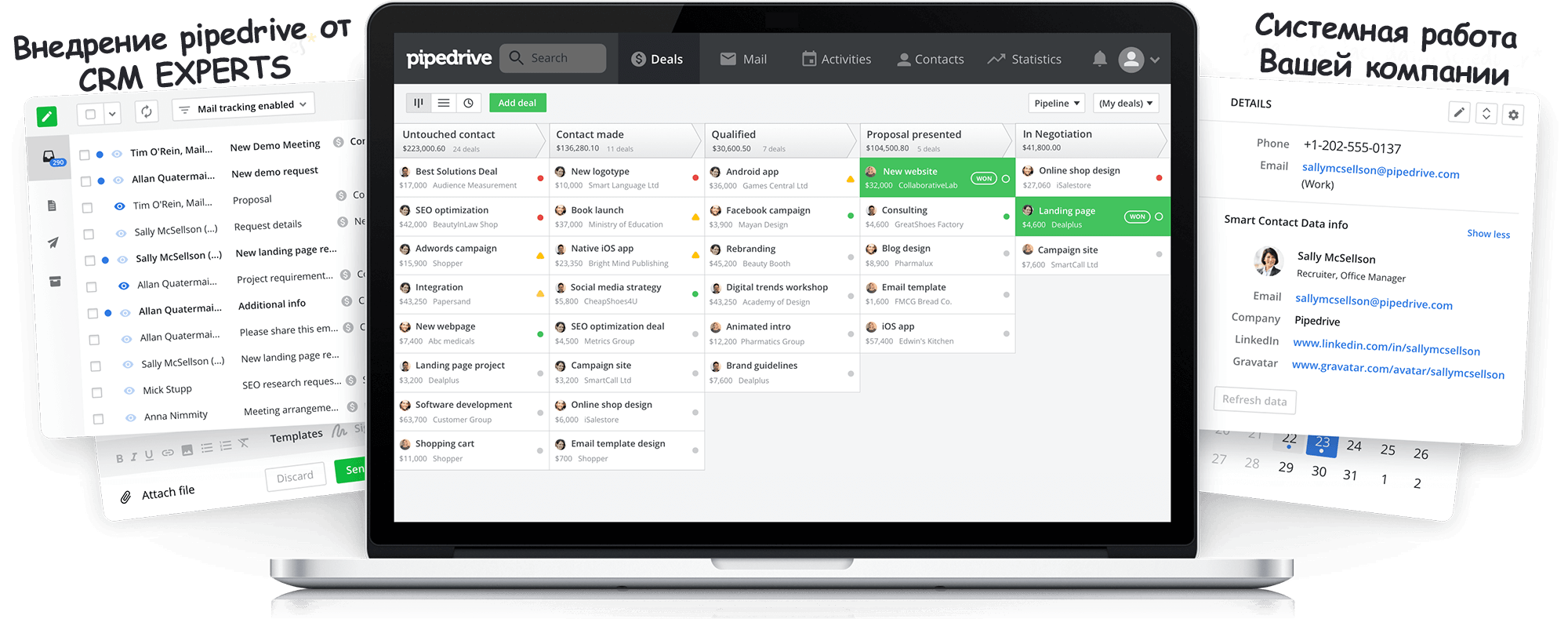
Task: Open the Pipeline dropdown
Action: click(1057, 104)
